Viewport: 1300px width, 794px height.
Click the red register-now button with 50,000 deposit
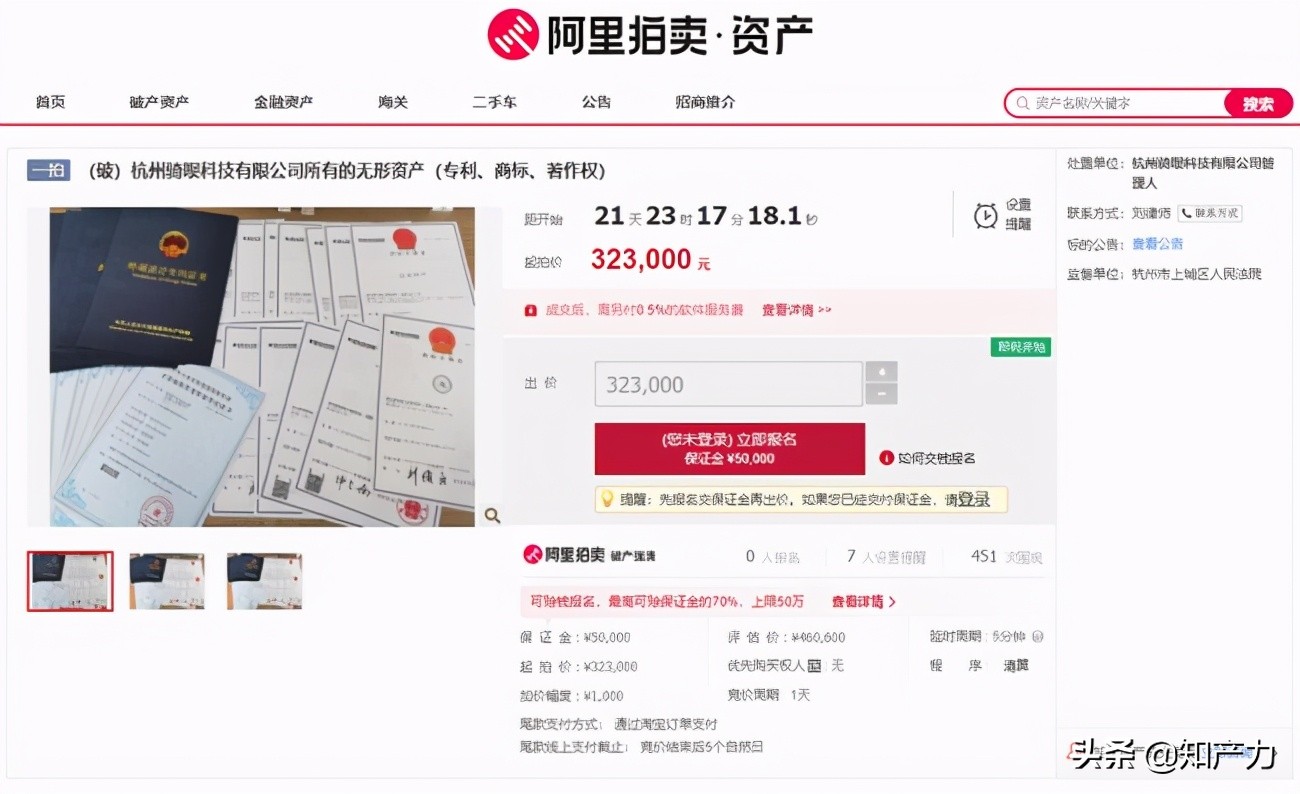pyautogui.click(x=729, y=448)
